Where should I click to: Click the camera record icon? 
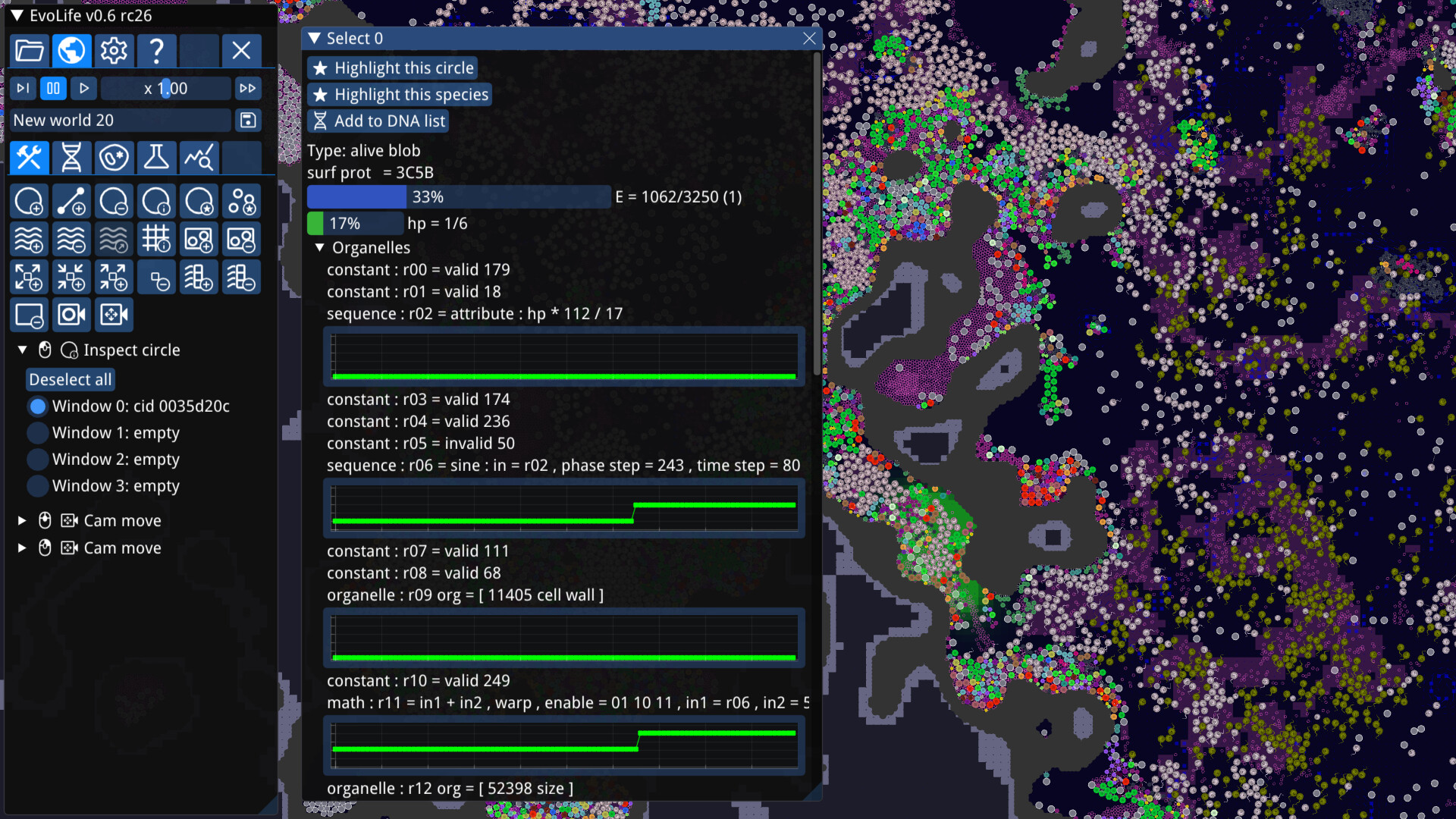[71, 315]
